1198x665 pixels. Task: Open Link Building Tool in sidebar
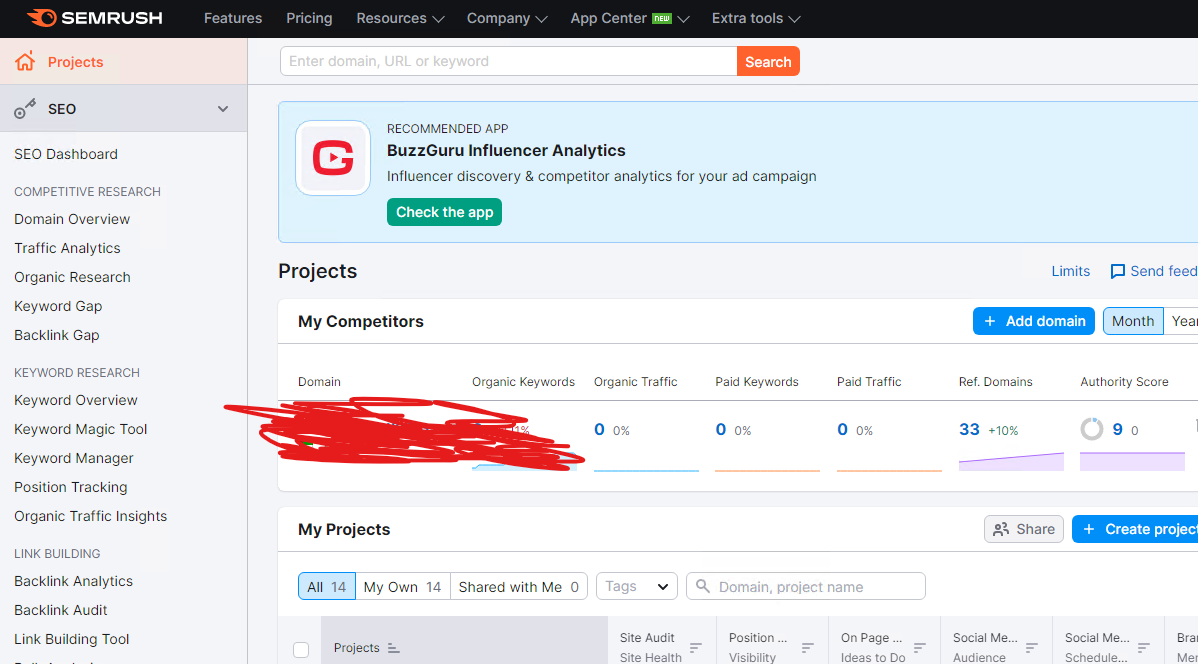(71, 640)
